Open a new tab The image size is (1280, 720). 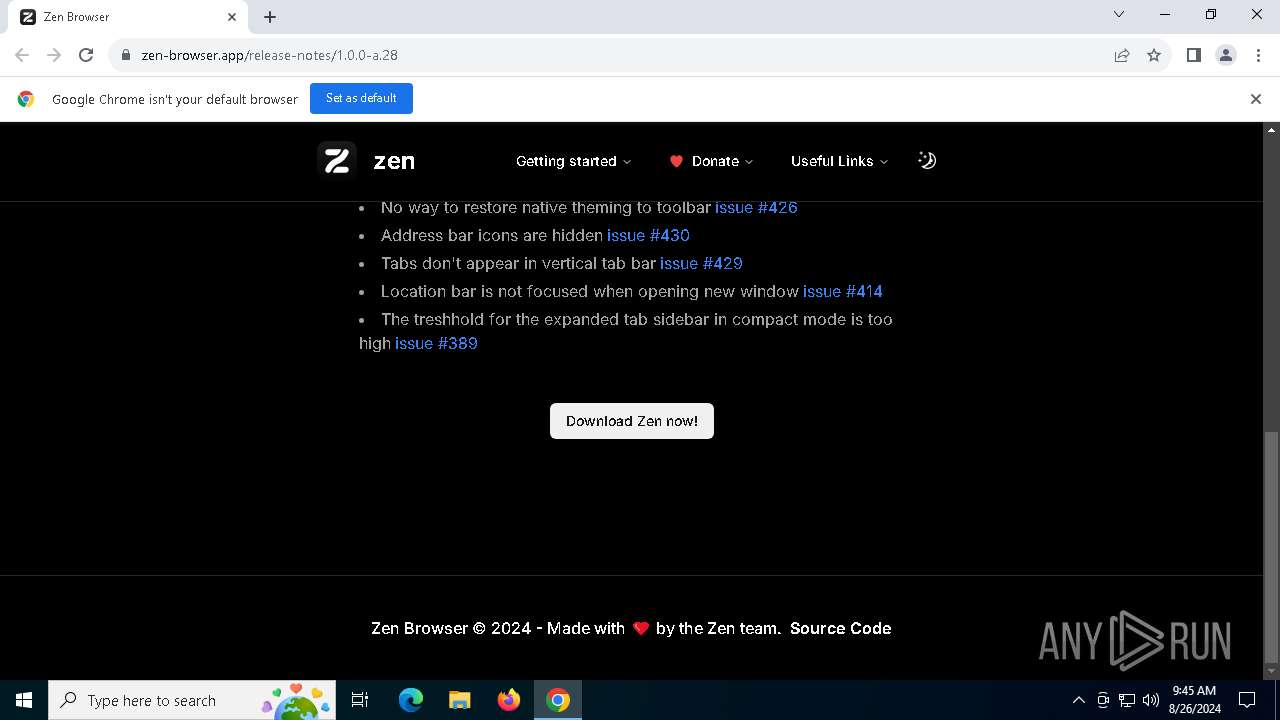pos(270,17)
